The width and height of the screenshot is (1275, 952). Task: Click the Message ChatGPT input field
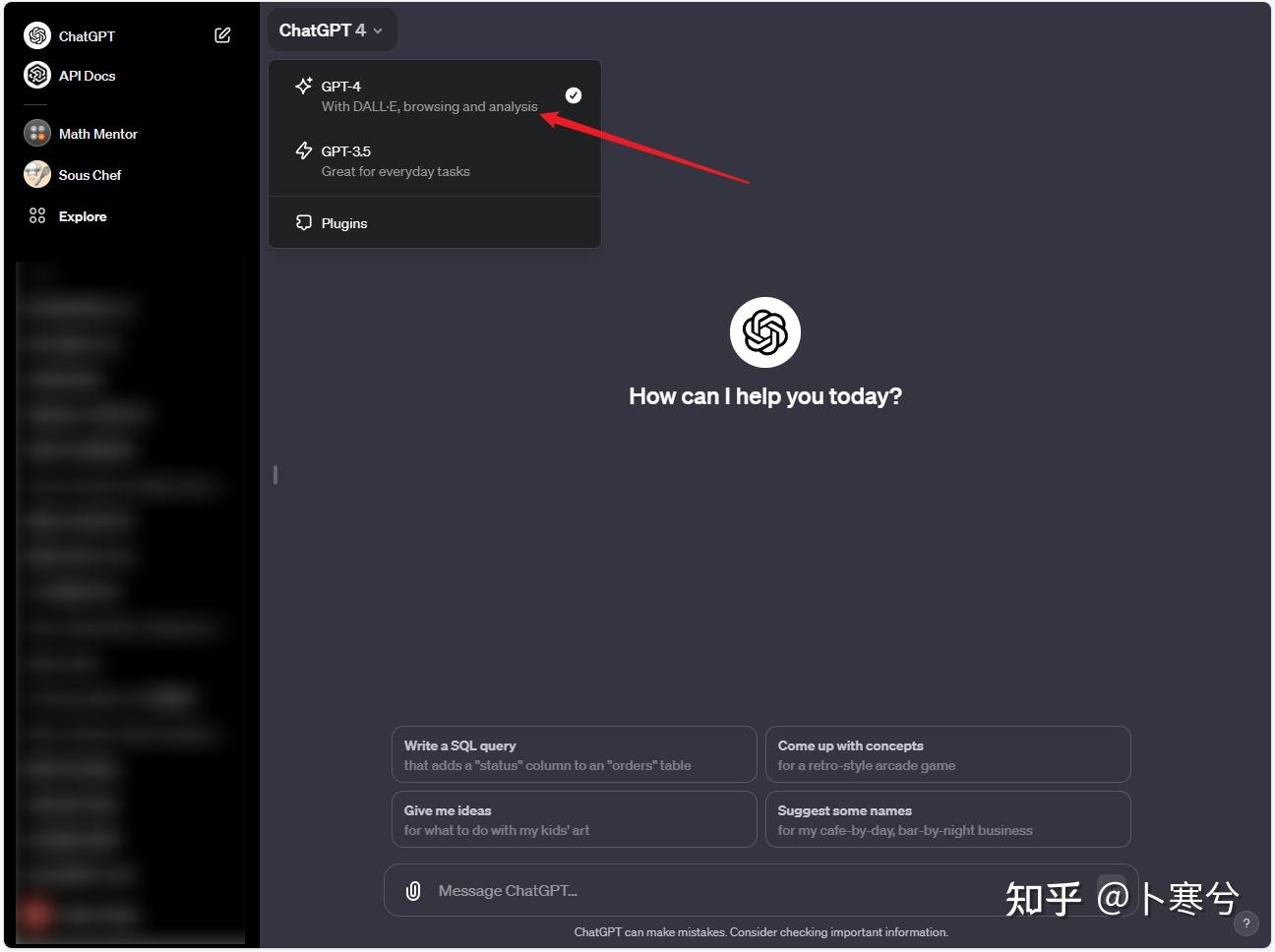(x=689, y=890)
